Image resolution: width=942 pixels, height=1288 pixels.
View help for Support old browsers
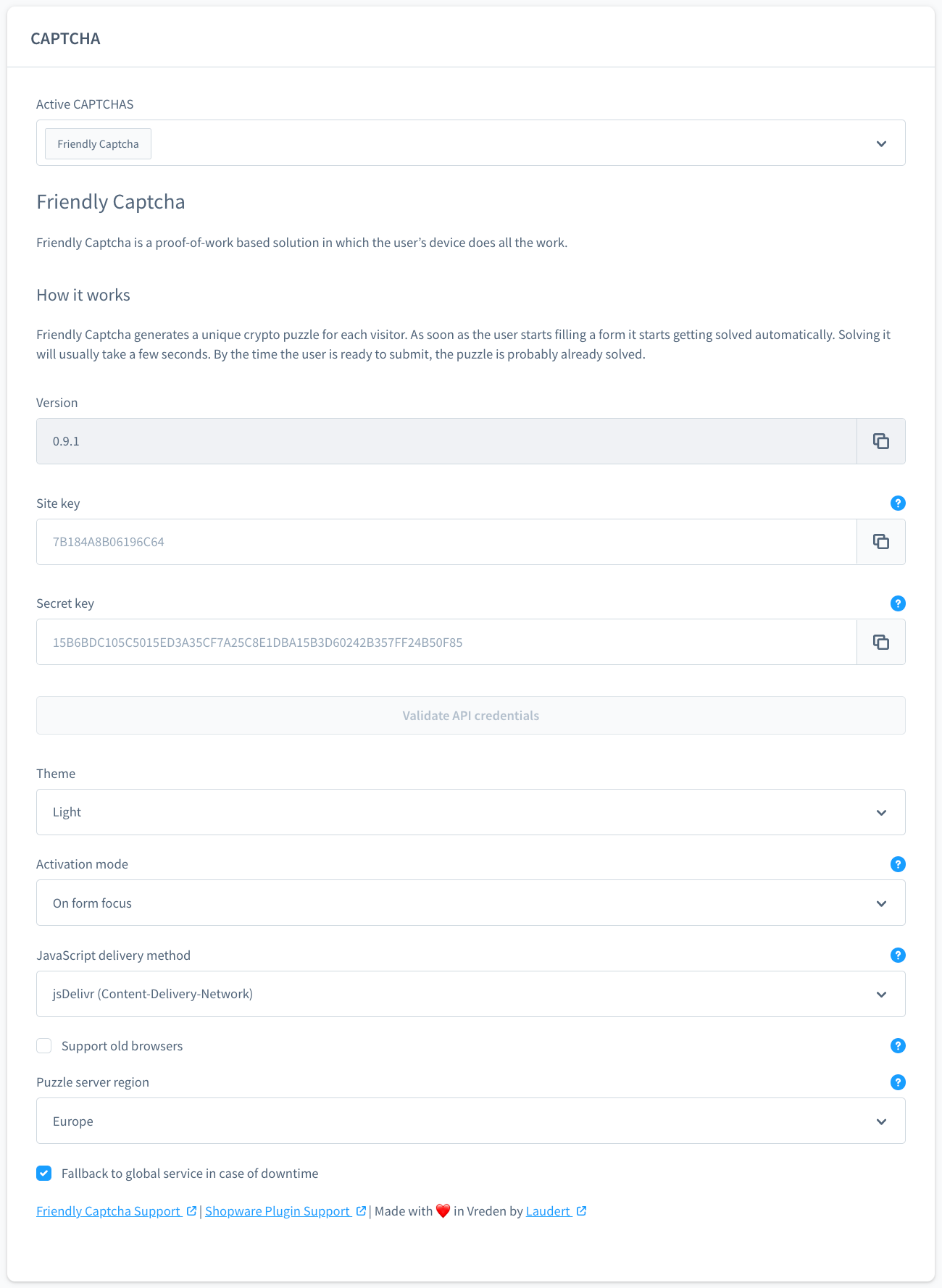tap(898, 1046)
